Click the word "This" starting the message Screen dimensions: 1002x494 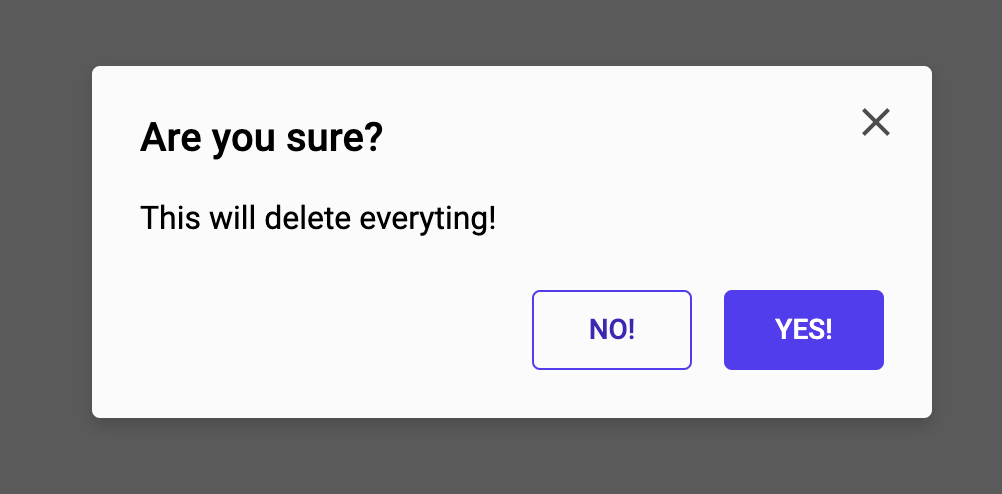[170, 217]
